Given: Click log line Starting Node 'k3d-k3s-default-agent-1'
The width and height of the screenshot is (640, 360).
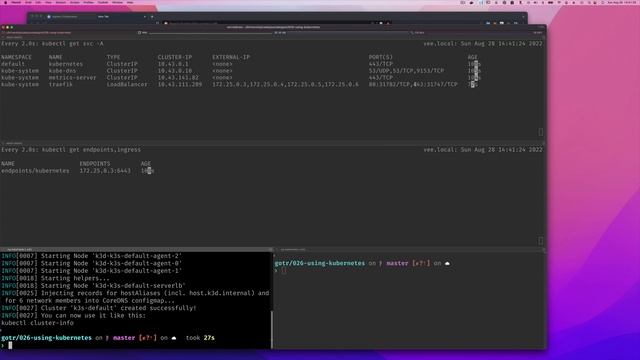Looking at the screenshot, I should tap(91, 271).
